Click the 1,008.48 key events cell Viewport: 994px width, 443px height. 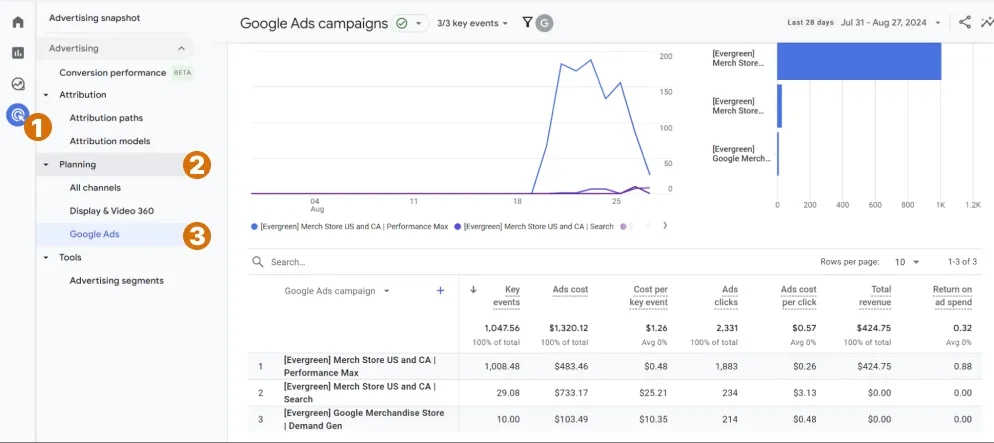[x=501, y=366]
